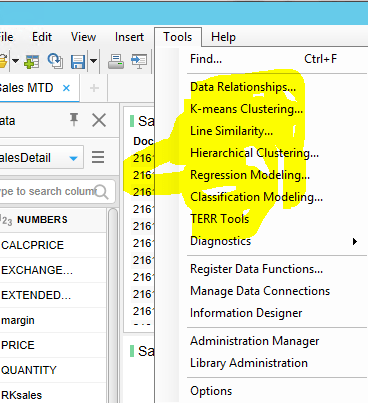This screenshot has height=403, width=368.
Task: Click the Print icon
Action: (x=116, y=62)
